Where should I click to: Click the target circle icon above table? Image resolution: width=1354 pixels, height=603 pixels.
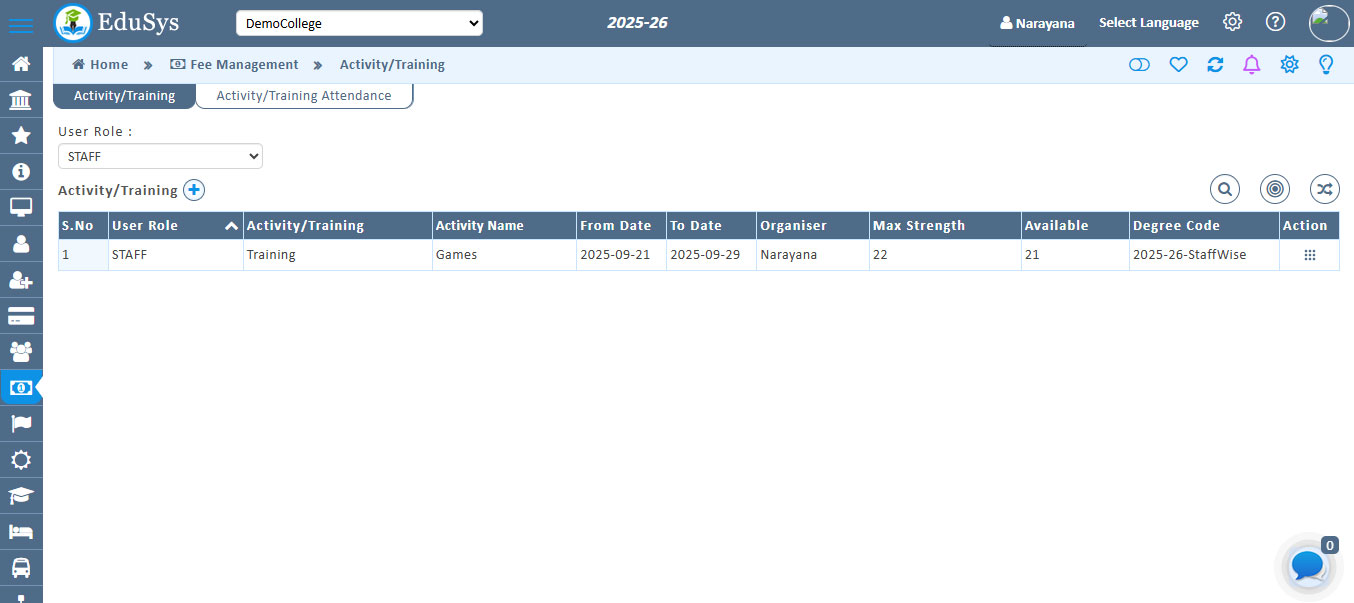(1274, 189)
